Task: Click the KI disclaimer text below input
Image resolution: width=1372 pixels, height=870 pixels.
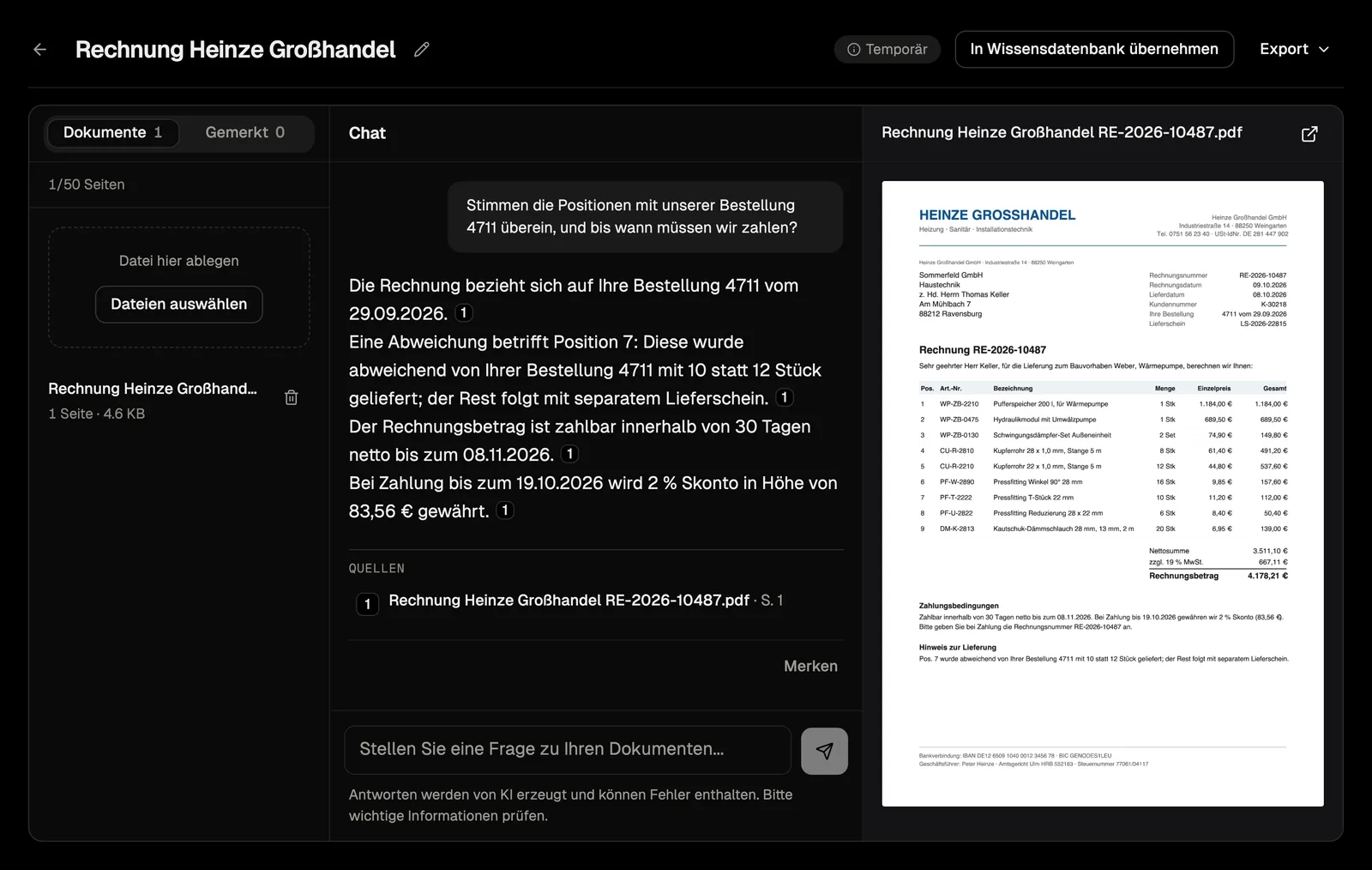Action: (570, 806)
